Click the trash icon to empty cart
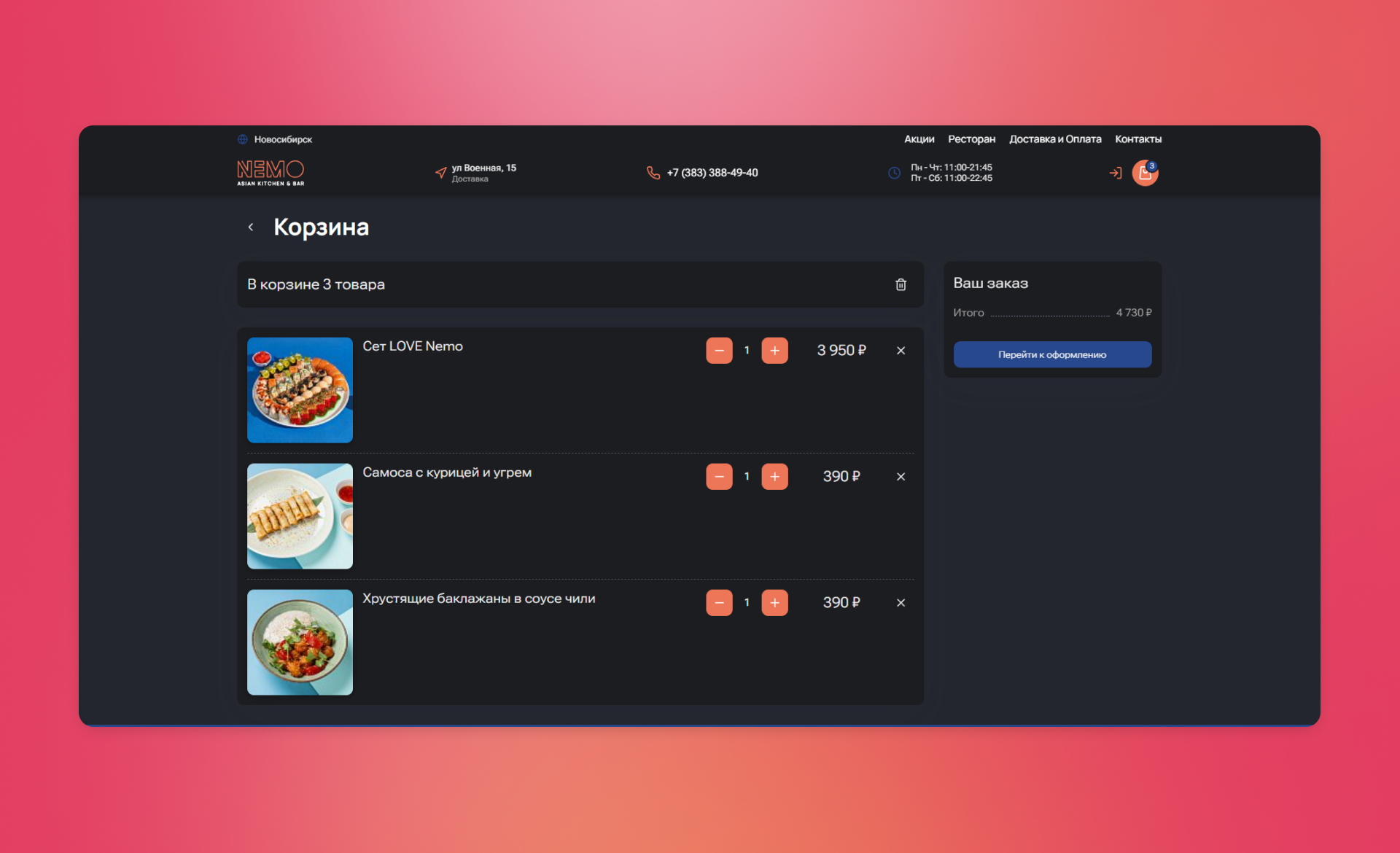 pyautogui.click(x=901, y=284)
